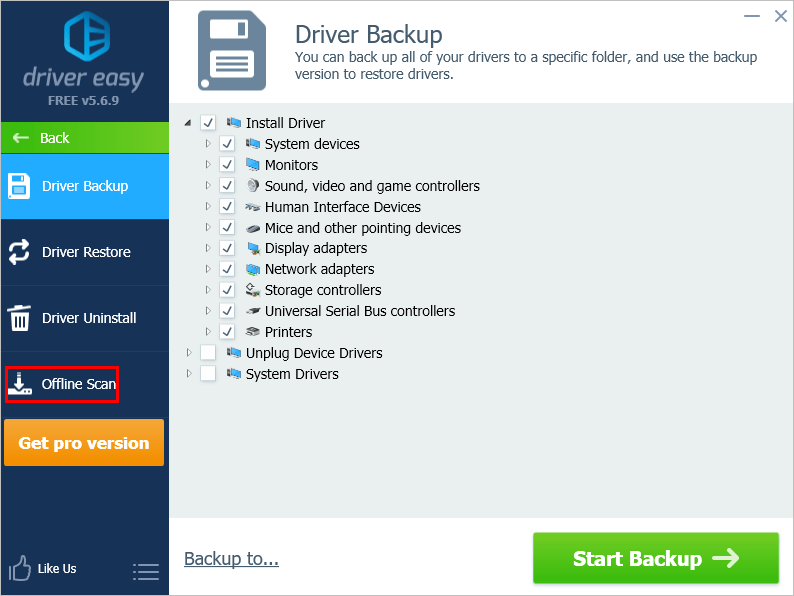Image resolution: width=794 pixels, height=596 pixels.
Task: Uncheck the Monitors checkbox
Action: 227,165
